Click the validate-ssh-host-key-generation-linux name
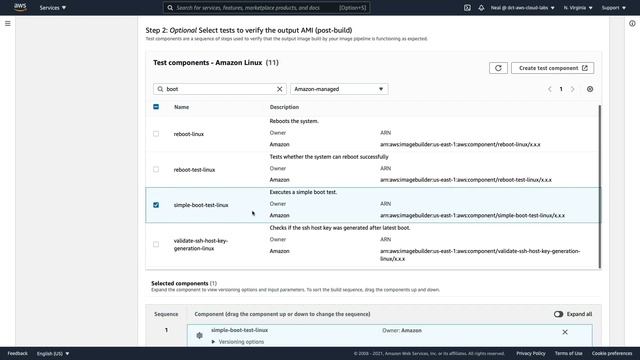 pyautogui.click(x=200, y=244)
